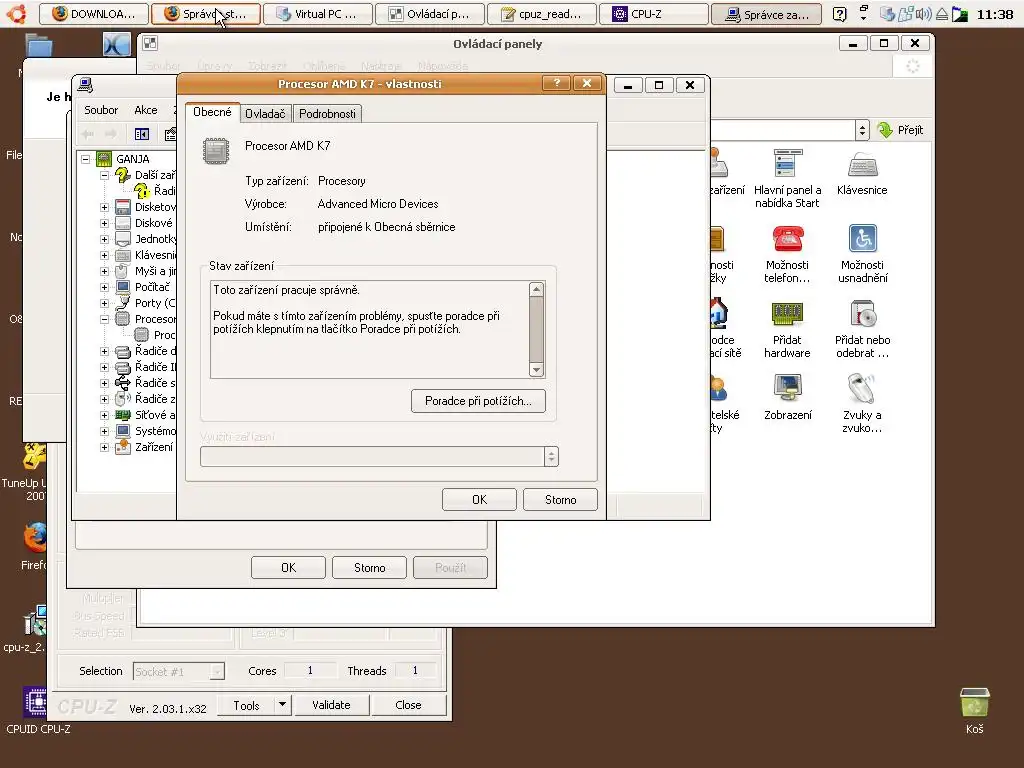
Task: Open the Přidat nebo odebrat... icon
Action: pos(862,328)
